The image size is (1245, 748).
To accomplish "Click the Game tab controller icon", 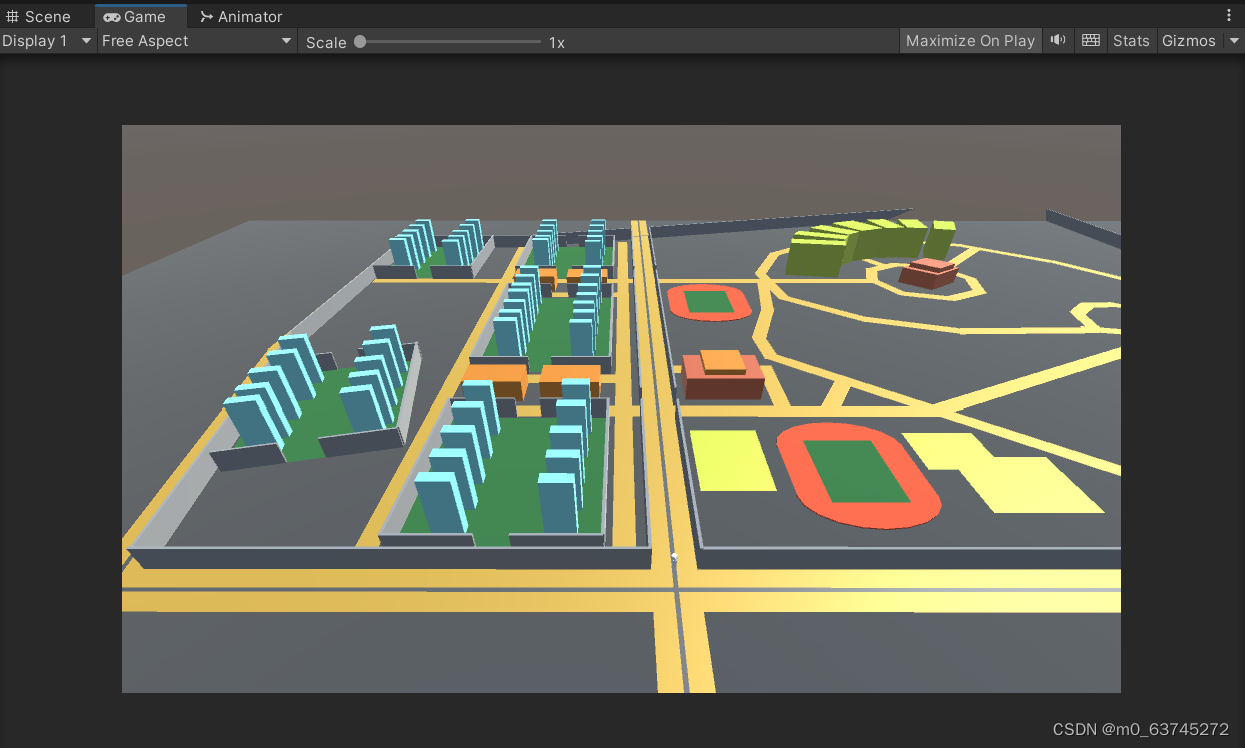I will tap(112, 17).
